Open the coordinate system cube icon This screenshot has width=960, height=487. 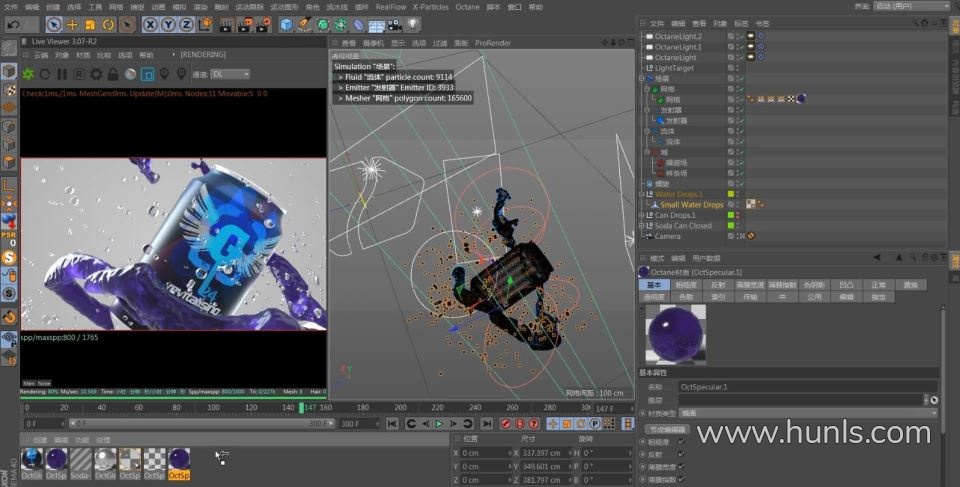coord(206,25)
